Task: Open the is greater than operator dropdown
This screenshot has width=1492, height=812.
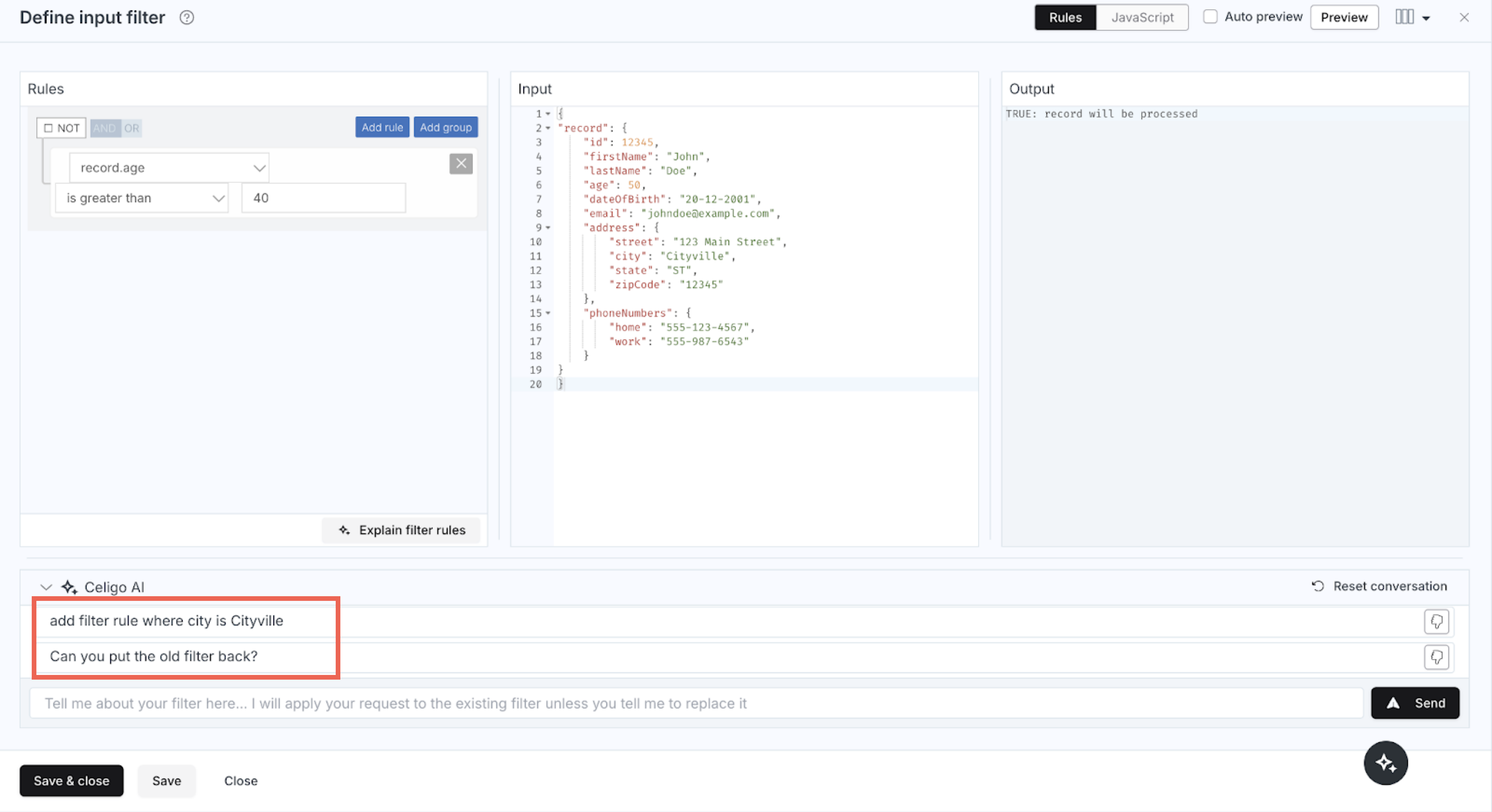Action: pos(142,198)
